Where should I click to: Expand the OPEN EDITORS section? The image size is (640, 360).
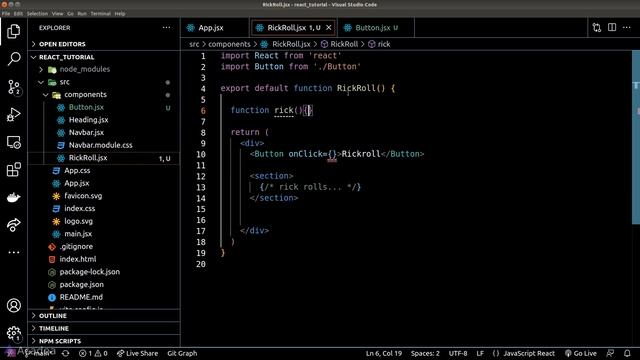[x=105, y=44]
